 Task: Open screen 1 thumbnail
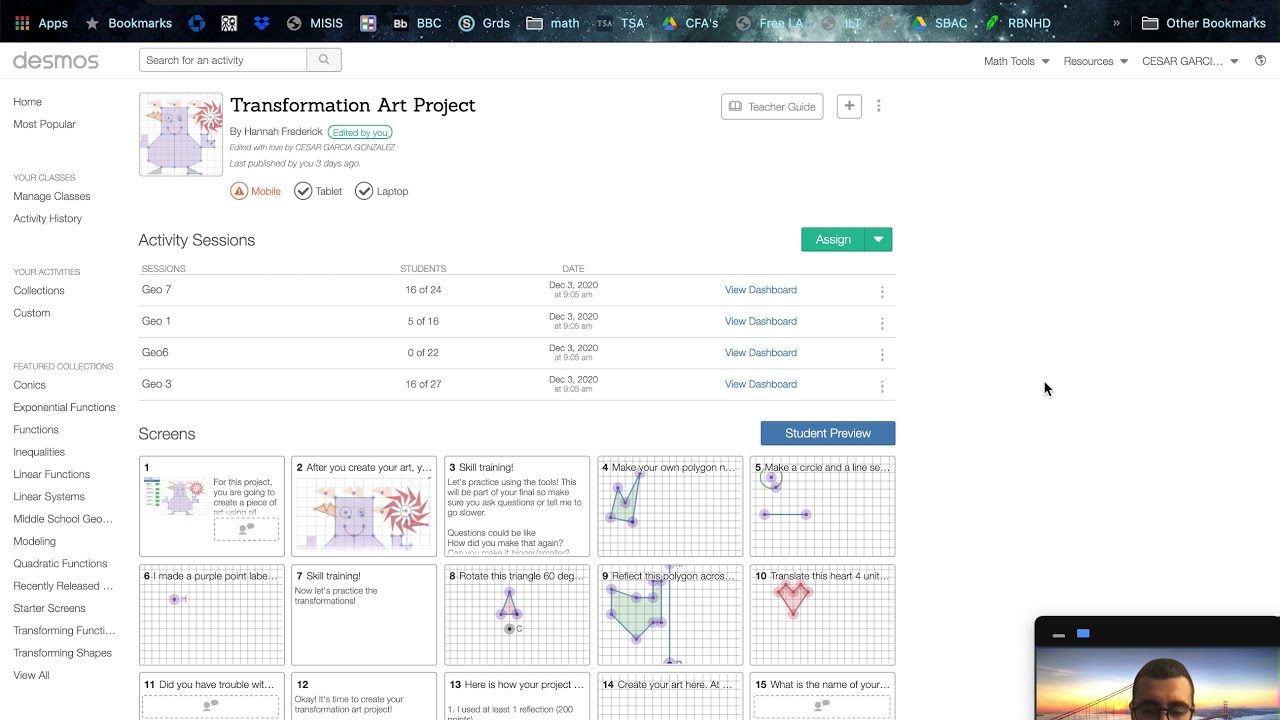212,507
